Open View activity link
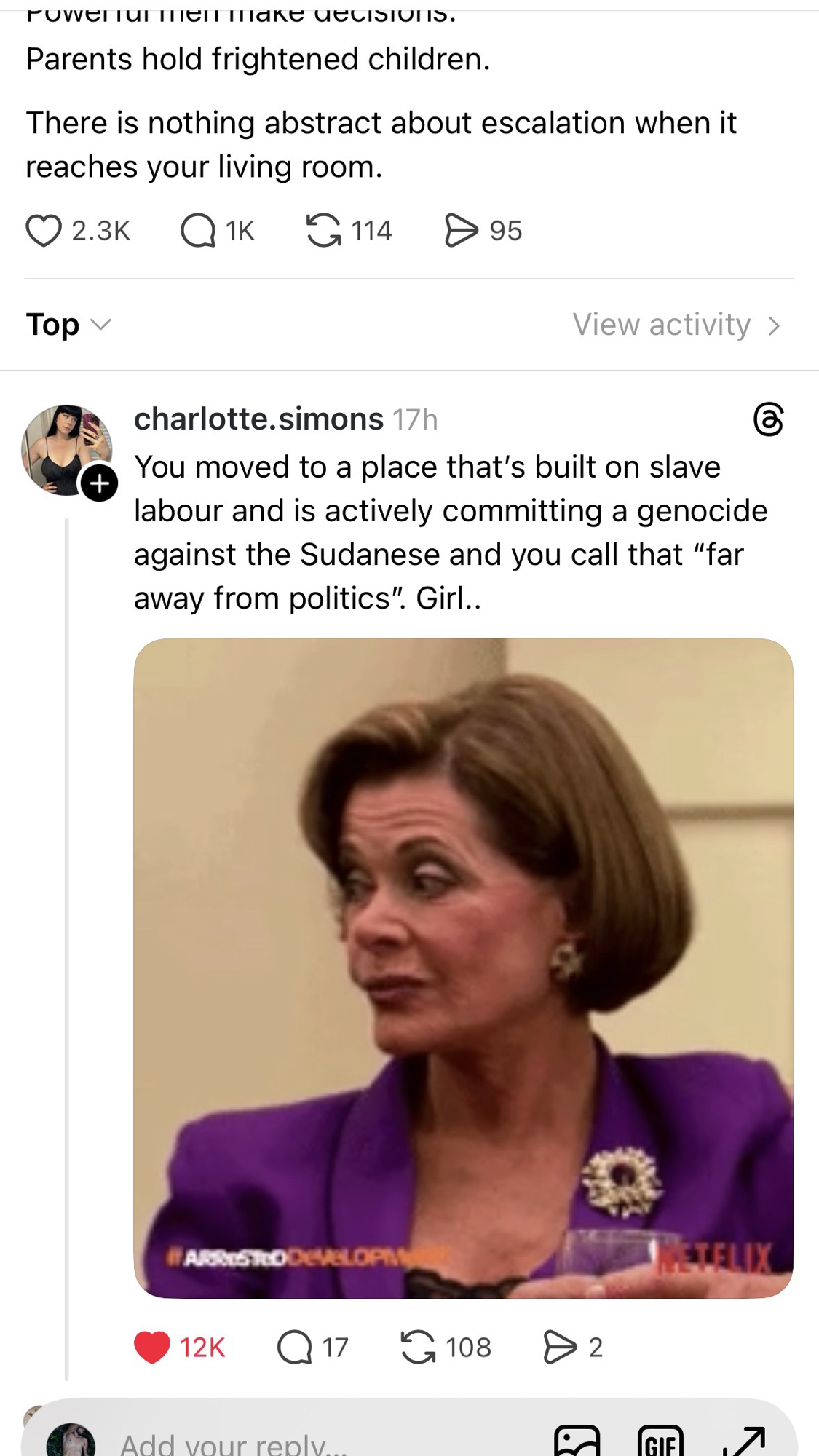 [661, 325]
